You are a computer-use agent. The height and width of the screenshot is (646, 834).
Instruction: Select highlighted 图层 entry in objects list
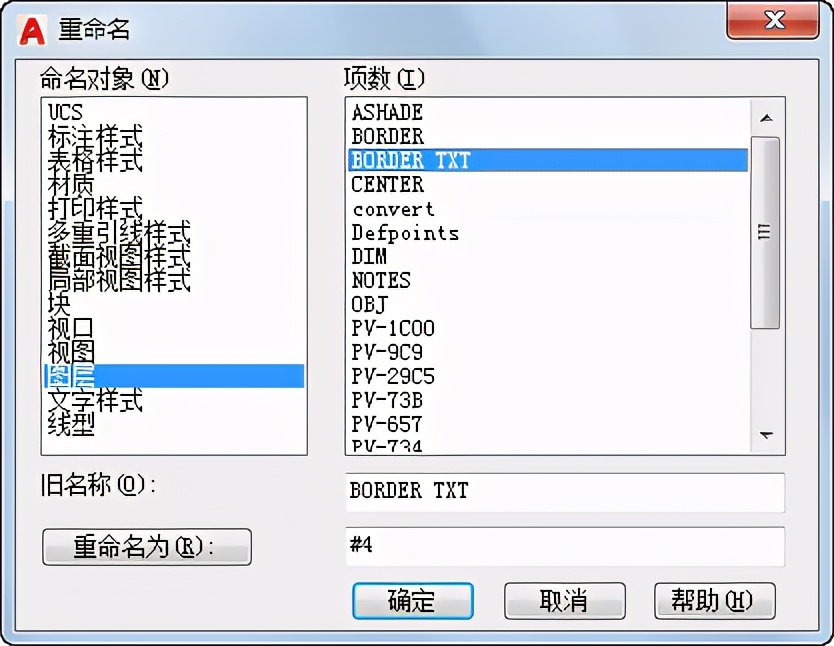174,375
